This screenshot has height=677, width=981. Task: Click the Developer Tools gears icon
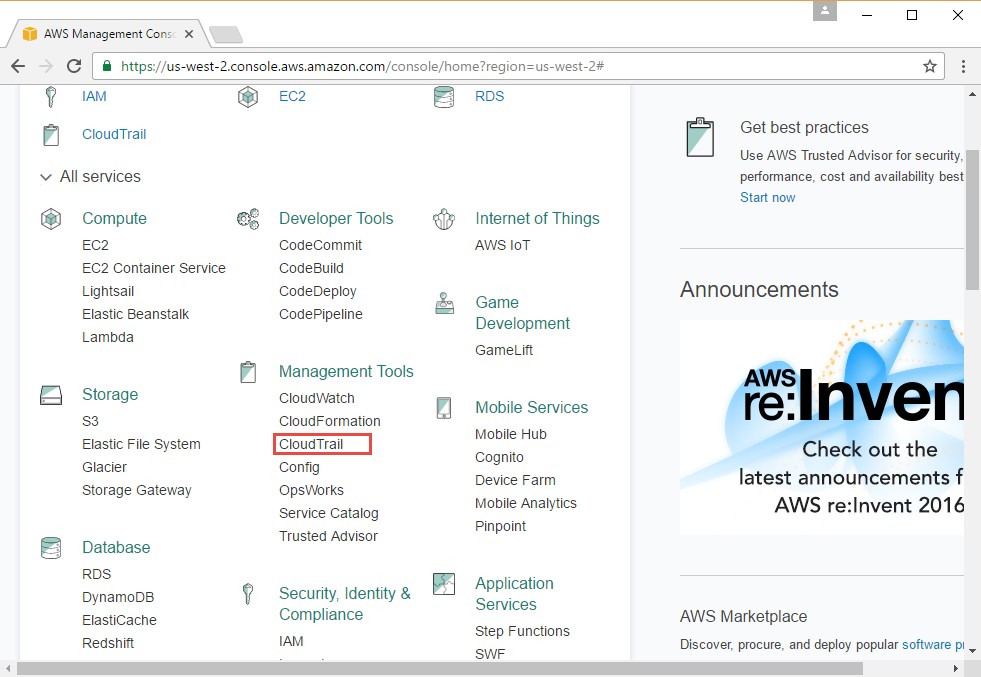[248, 219]
